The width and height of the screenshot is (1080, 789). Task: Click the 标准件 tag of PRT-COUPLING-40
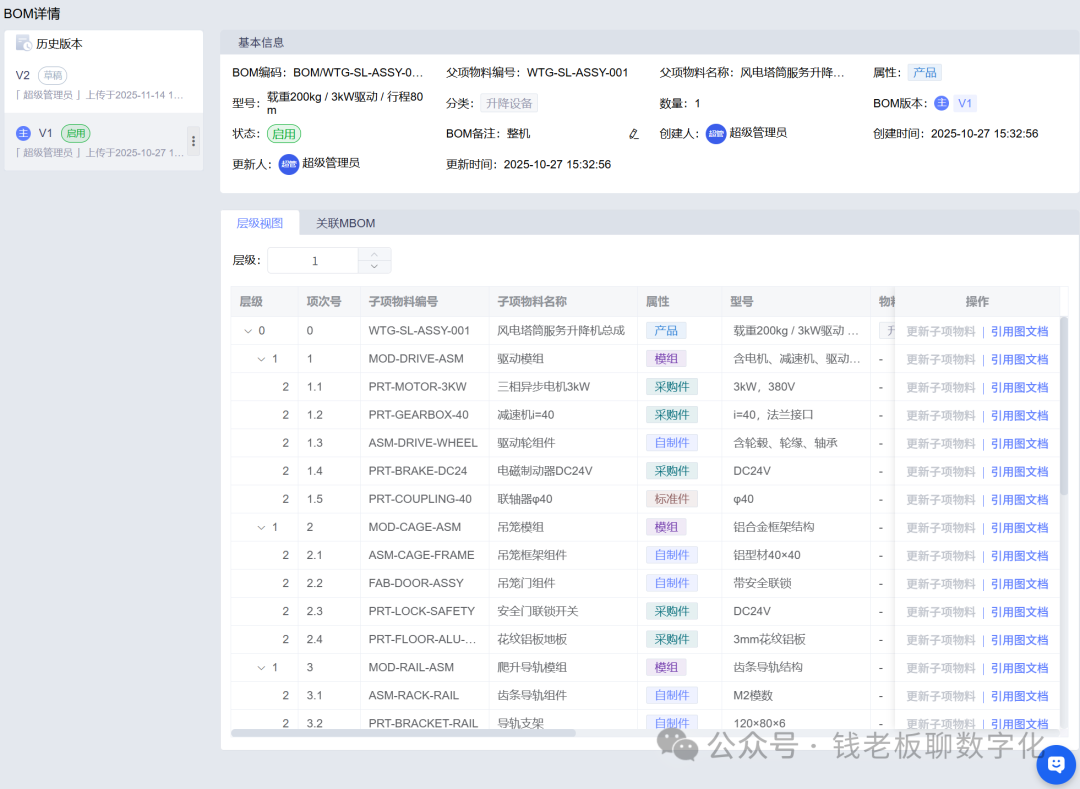[x=672, y=499]
